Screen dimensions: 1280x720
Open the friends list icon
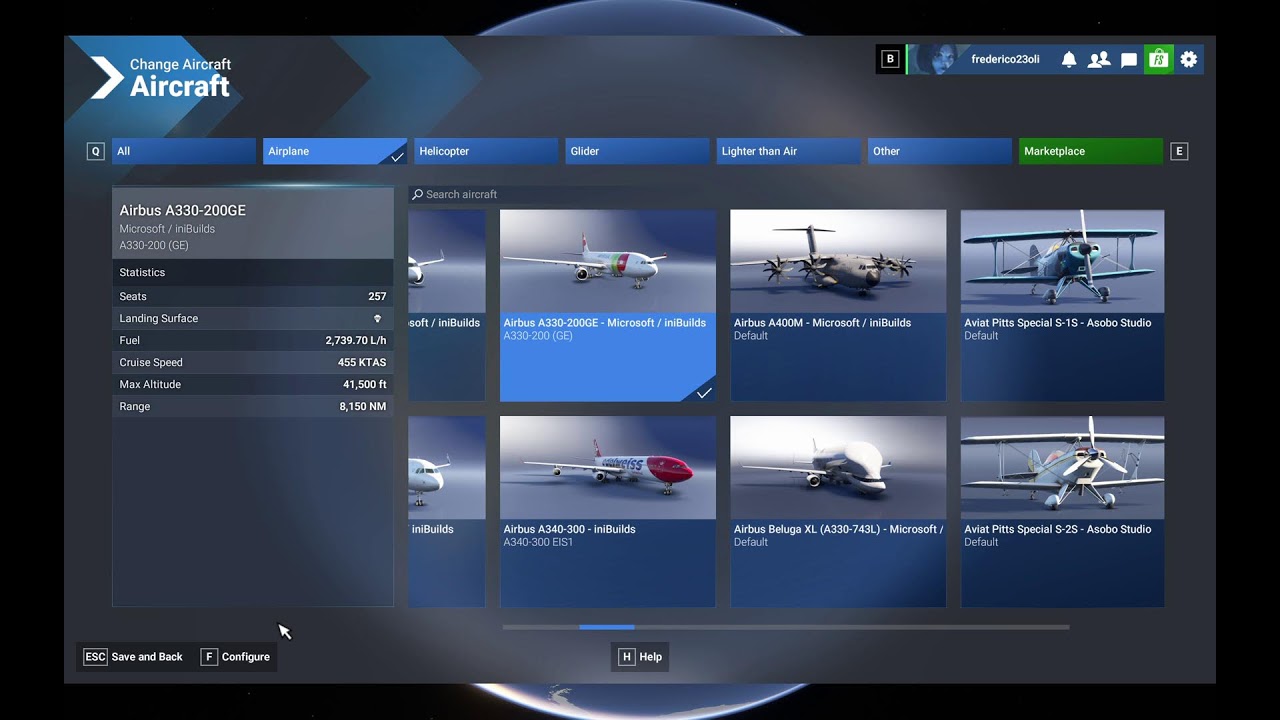[x=1099, y=59]
